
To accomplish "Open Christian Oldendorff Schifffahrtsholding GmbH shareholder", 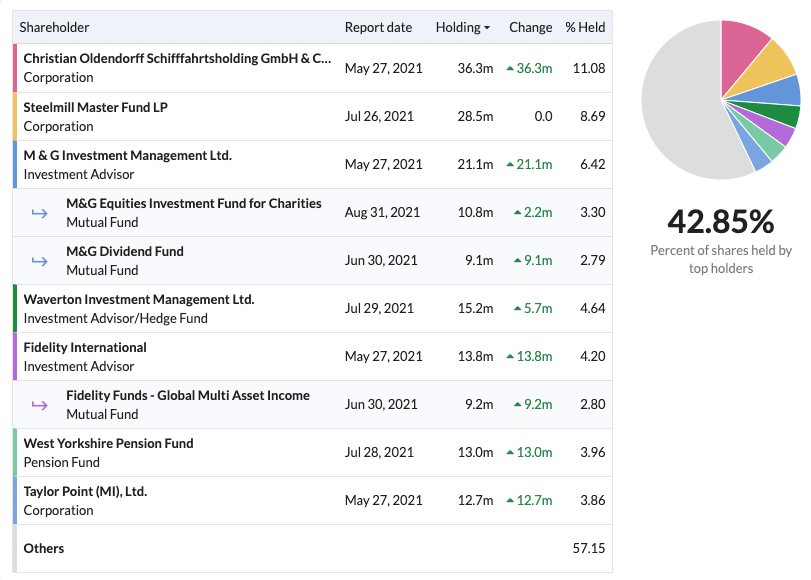I will click(x=177, y=58).
